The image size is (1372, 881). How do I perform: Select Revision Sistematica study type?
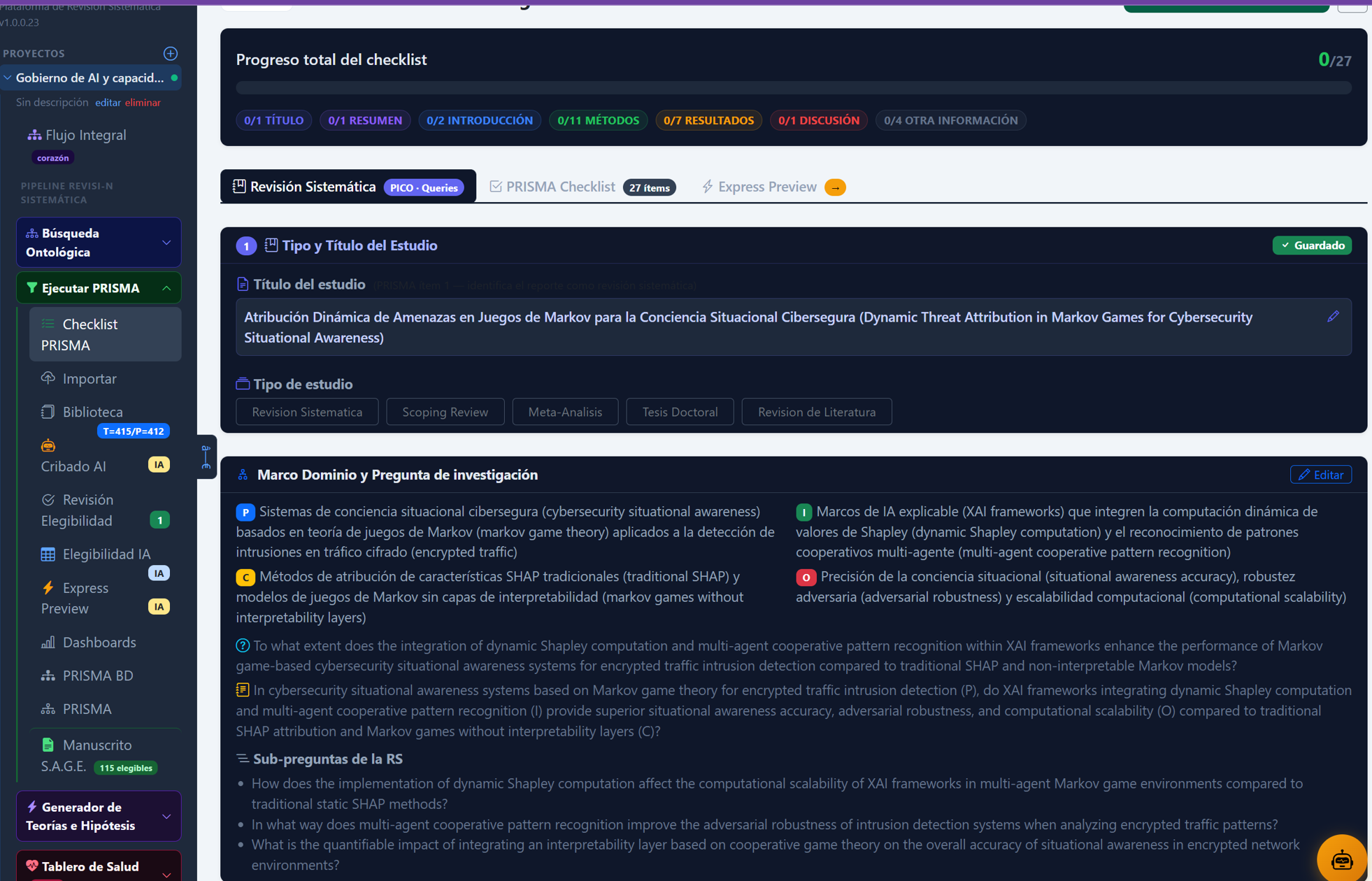(307, 412)
